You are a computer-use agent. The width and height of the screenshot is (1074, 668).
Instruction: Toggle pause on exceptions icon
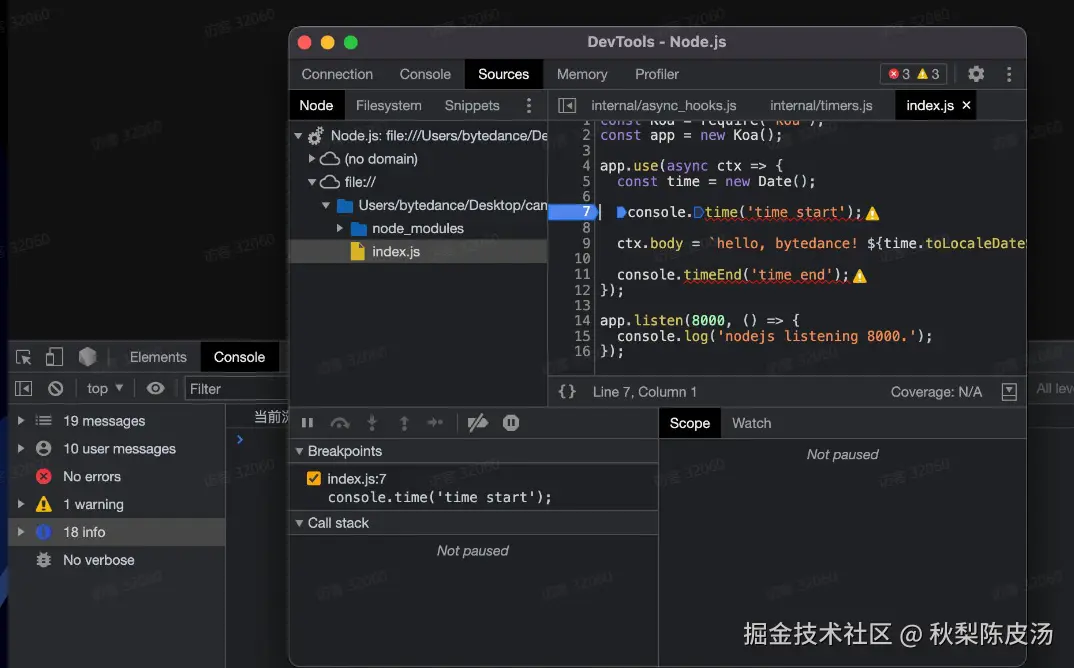(x=511, y=423)
